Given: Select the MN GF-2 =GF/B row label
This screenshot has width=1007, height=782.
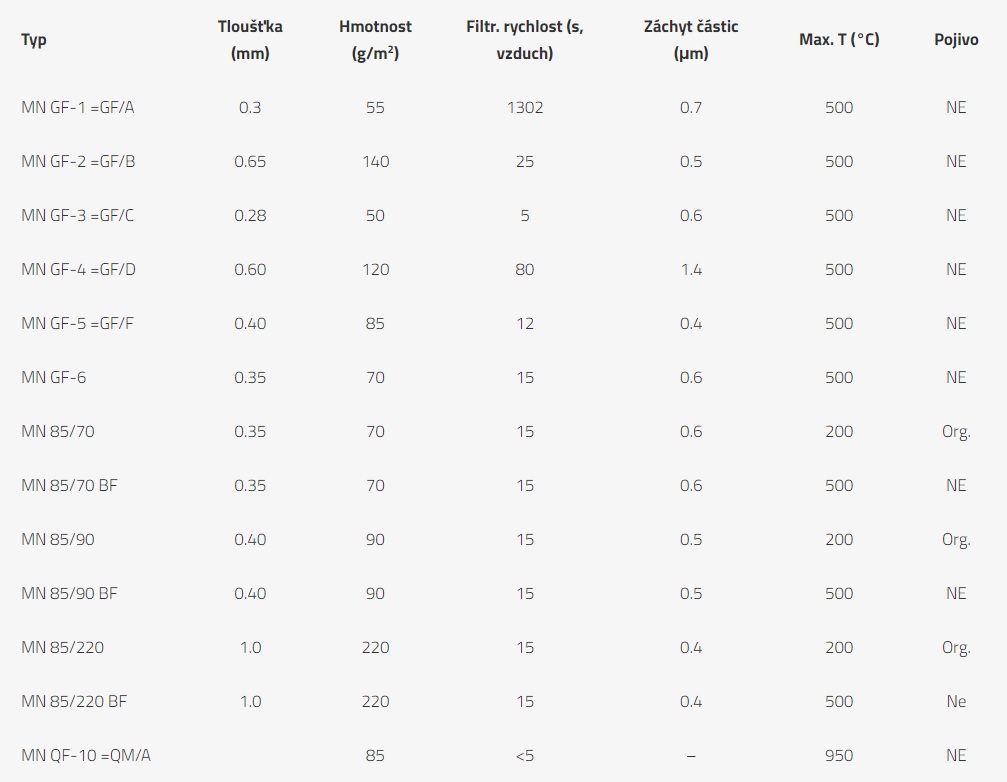Looking at the screenshot, I should [x=78, y=161].
